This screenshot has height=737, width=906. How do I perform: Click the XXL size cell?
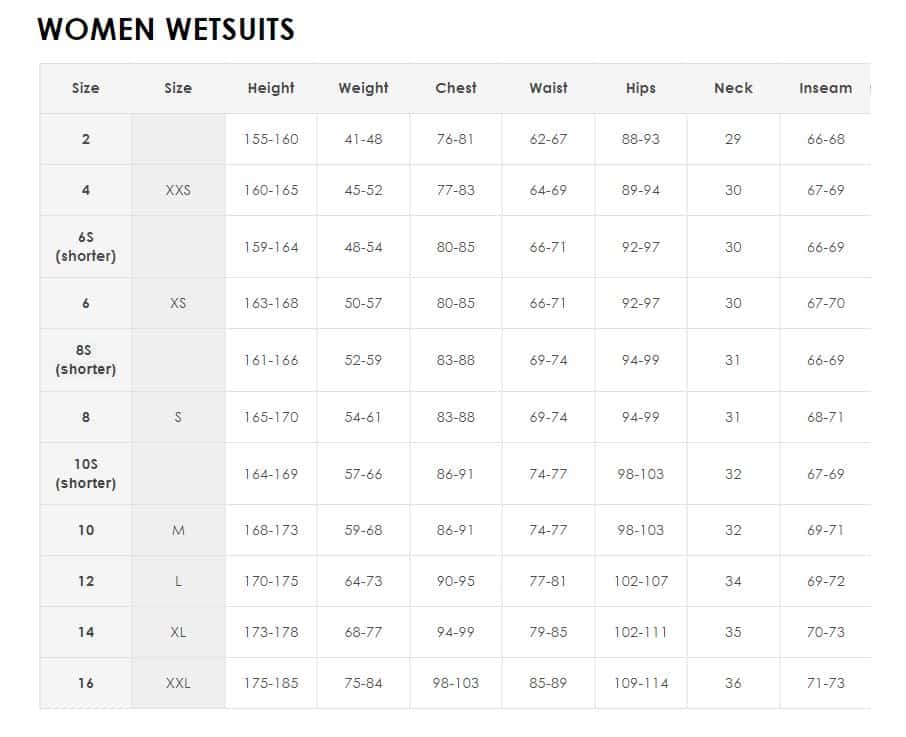(x=178, y=683)
